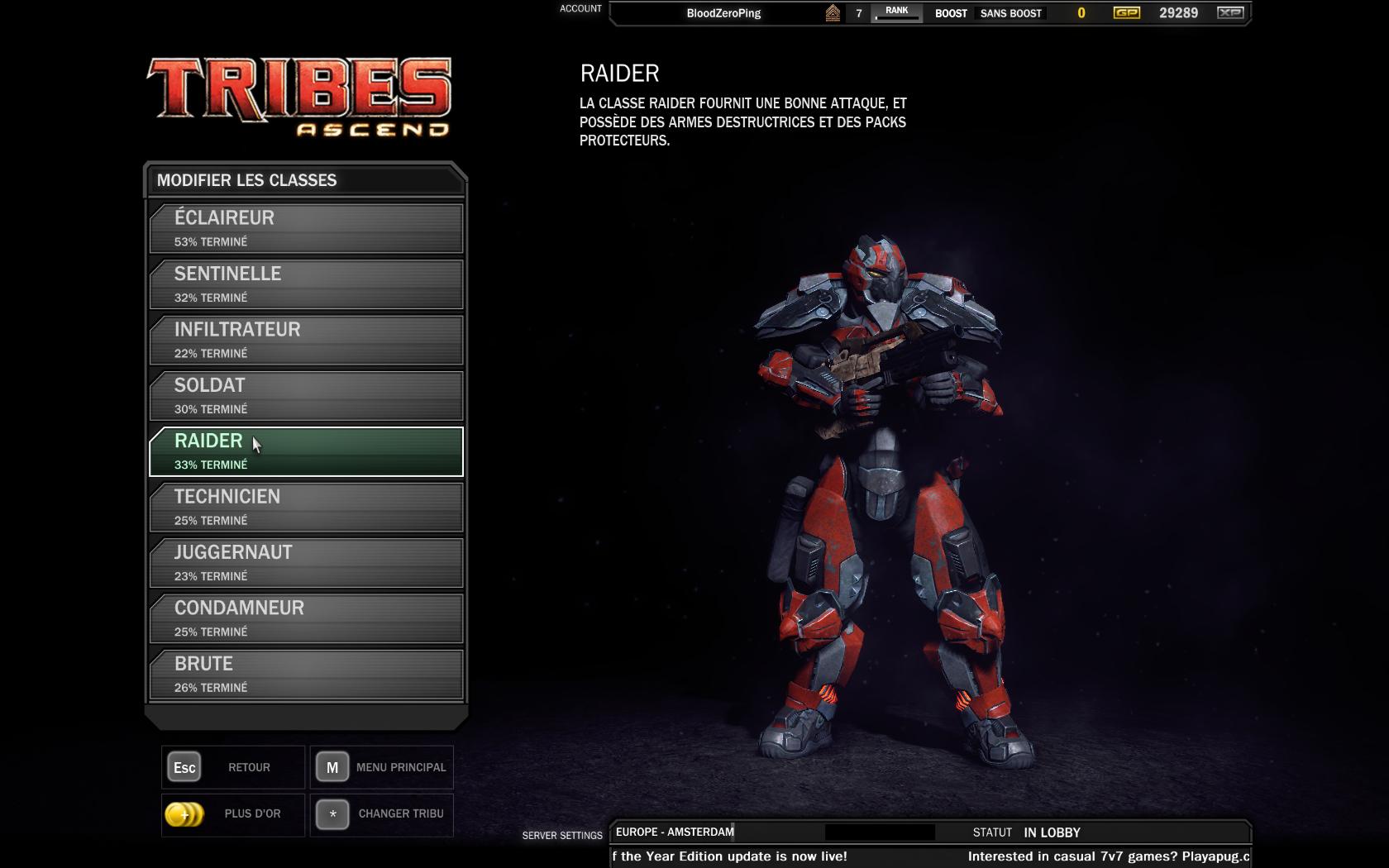Click the STATUT label
This screenshot has width=1389, height=868.
(992, 832)
